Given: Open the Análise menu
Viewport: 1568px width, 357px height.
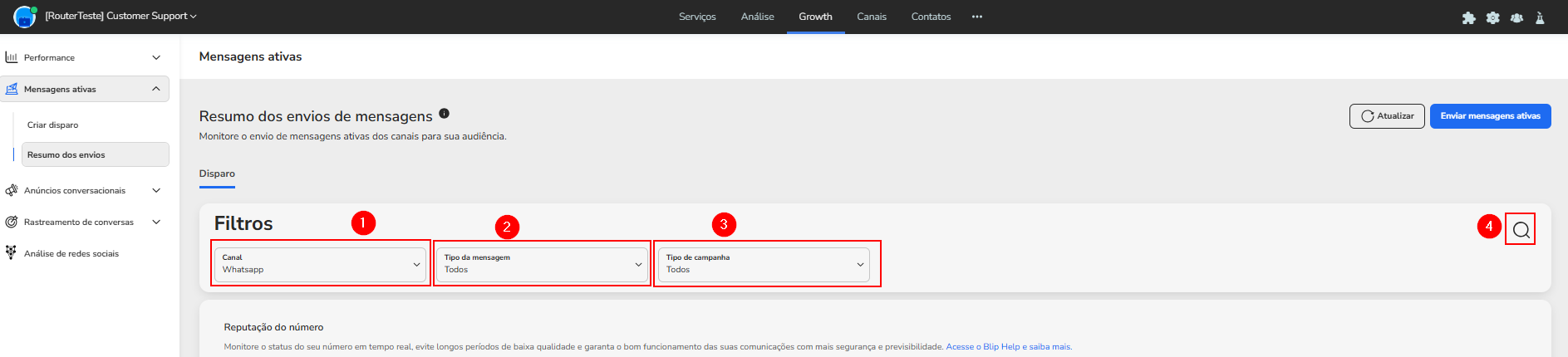Looking at the screenshot, I should coord(758,17).
